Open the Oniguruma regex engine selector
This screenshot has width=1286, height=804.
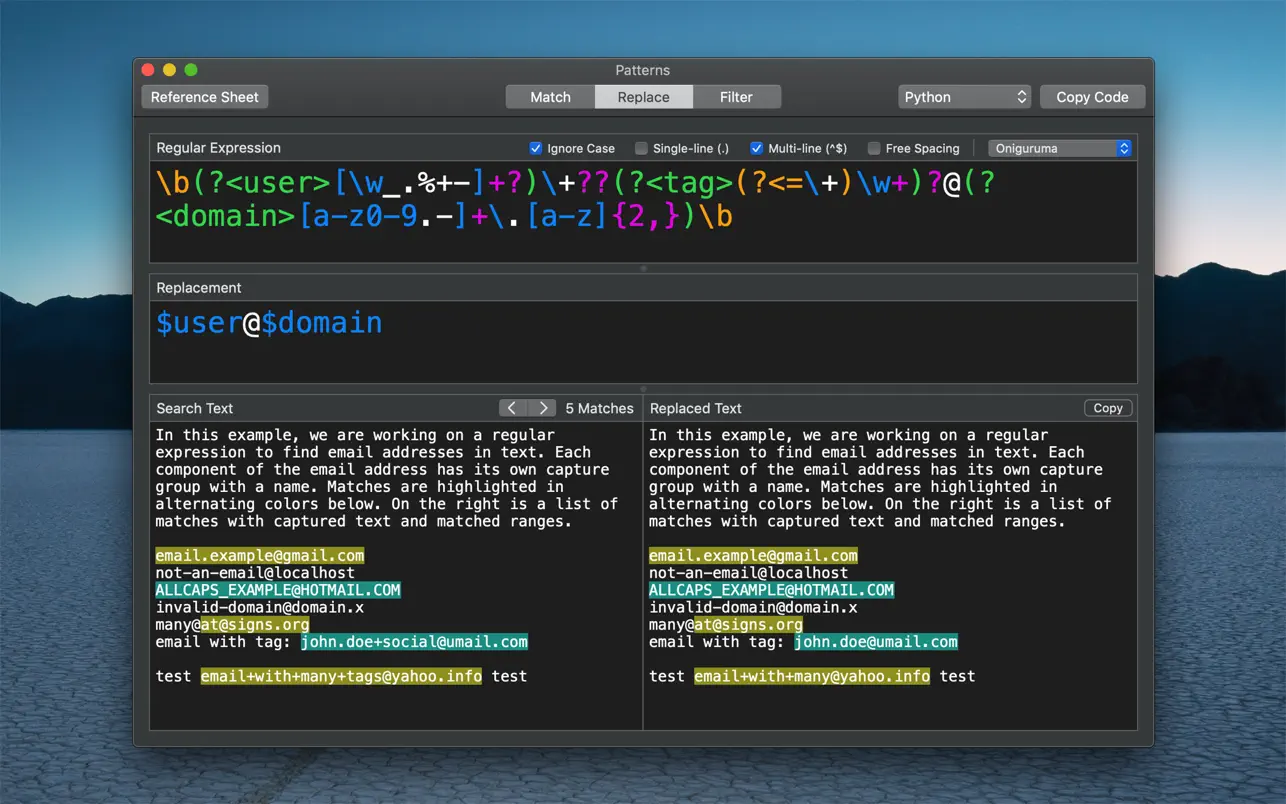point(1059,147)
